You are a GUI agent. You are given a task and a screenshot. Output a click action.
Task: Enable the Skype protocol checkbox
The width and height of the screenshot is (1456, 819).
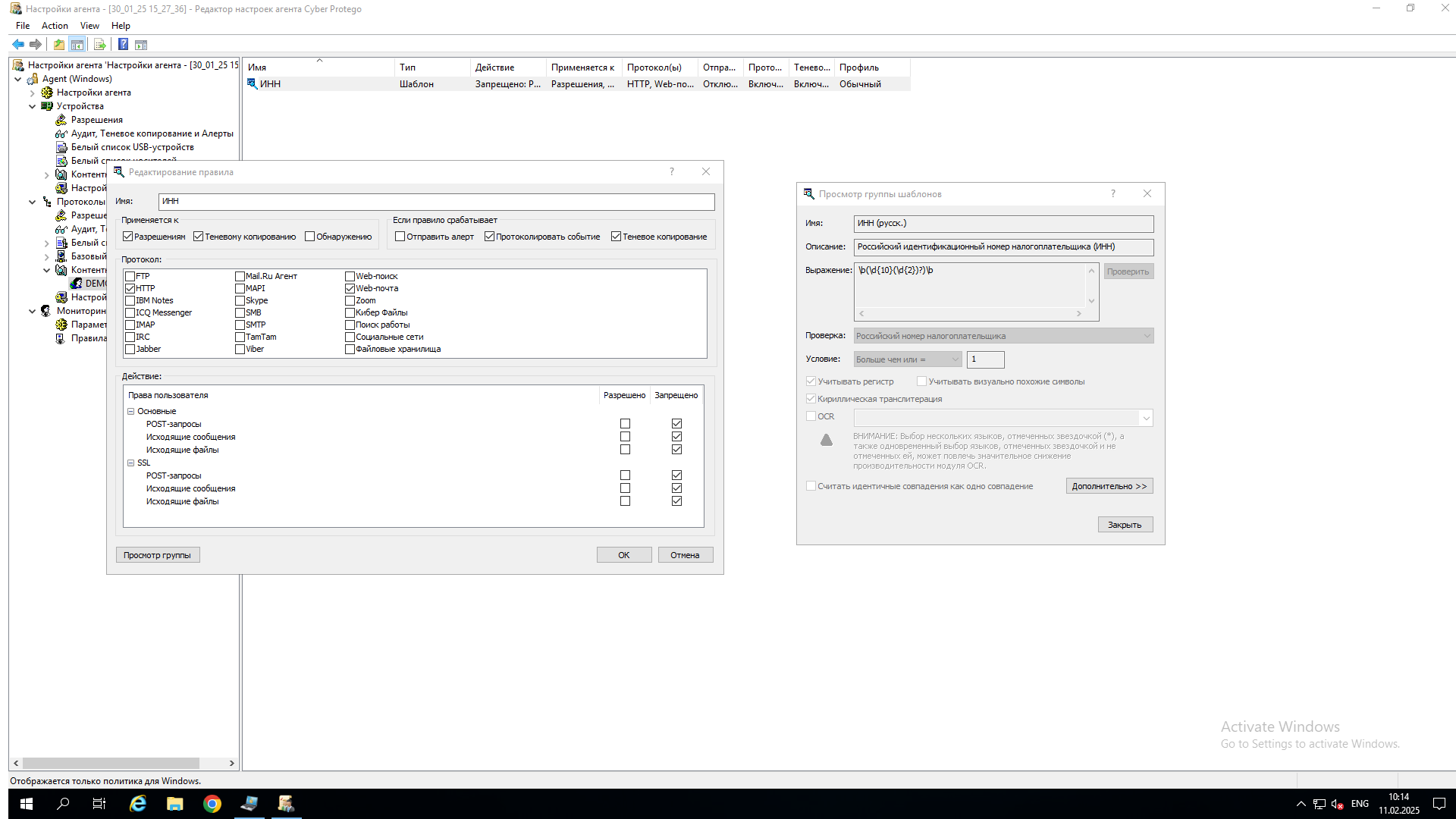pyautogui.click(x=240, y=301)
